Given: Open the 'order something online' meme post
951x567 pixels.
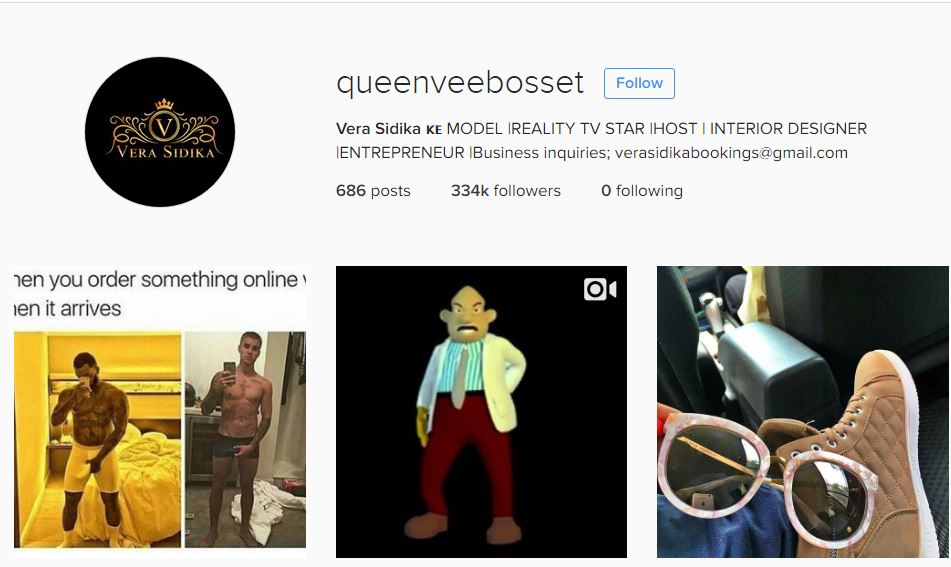Looking at the screenshot, I should coord(160,412).
